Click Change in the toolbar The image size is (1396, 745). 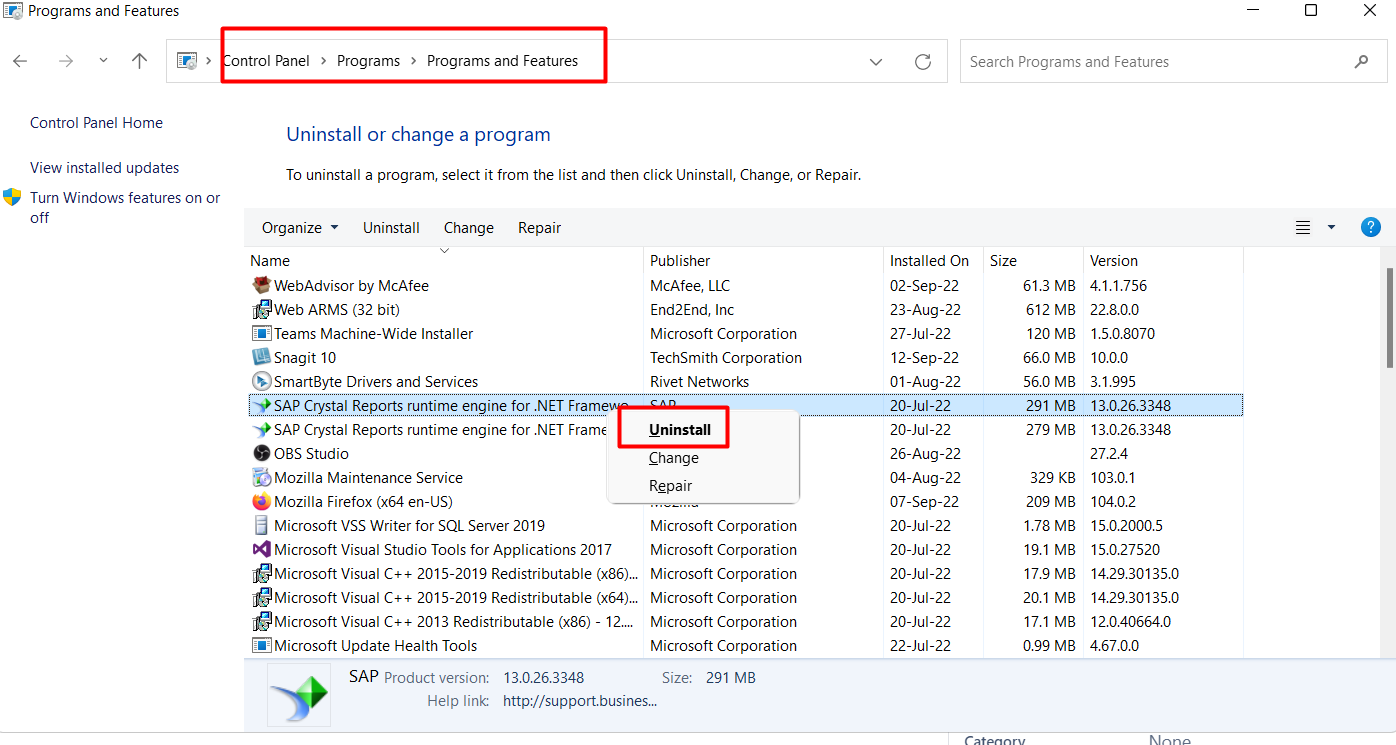(469, 228)
